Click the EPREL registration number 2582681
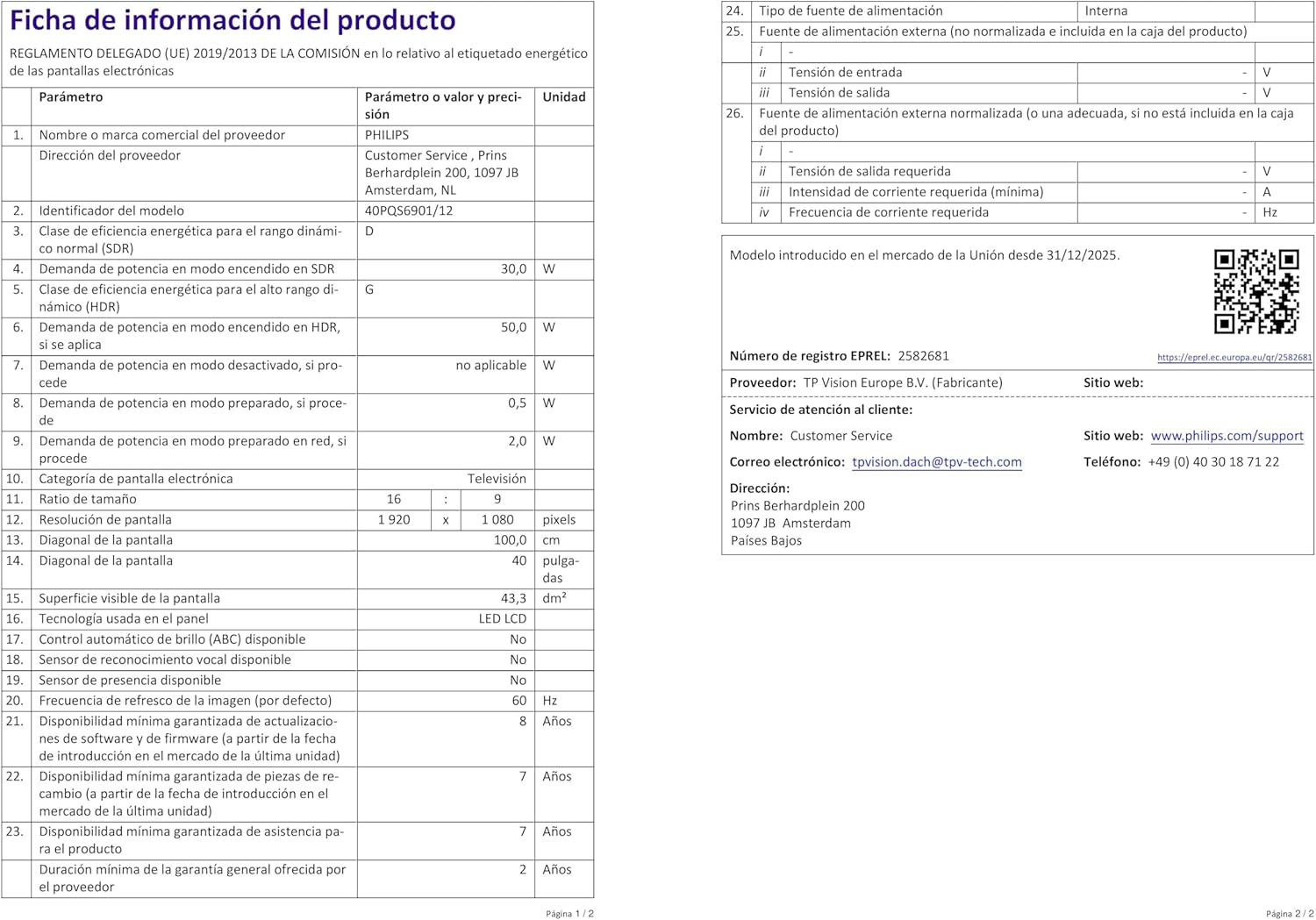The image size is (1316, 920). [x=923, y=356]
